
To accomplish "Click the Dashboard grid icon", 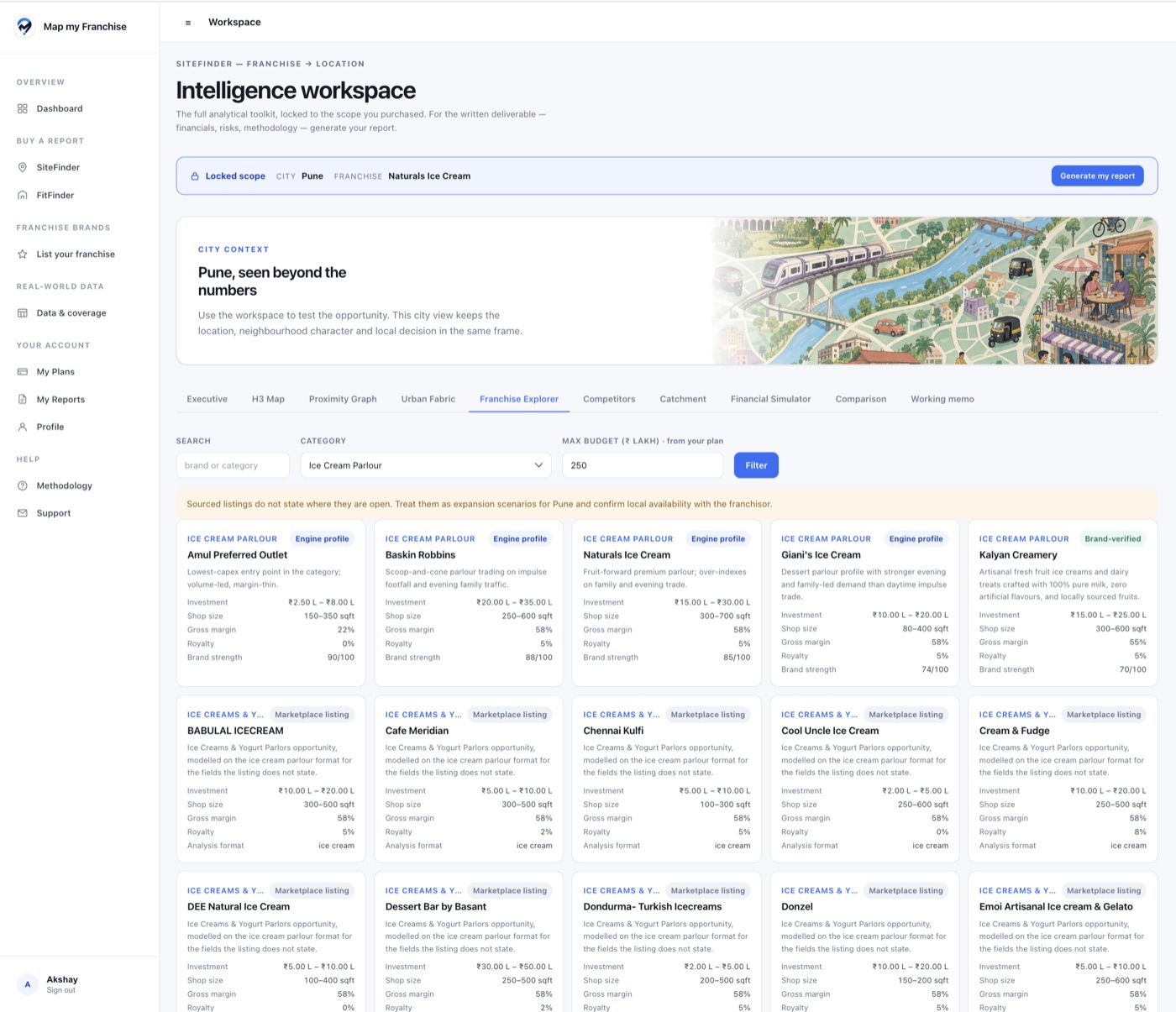I will [23, 108].
